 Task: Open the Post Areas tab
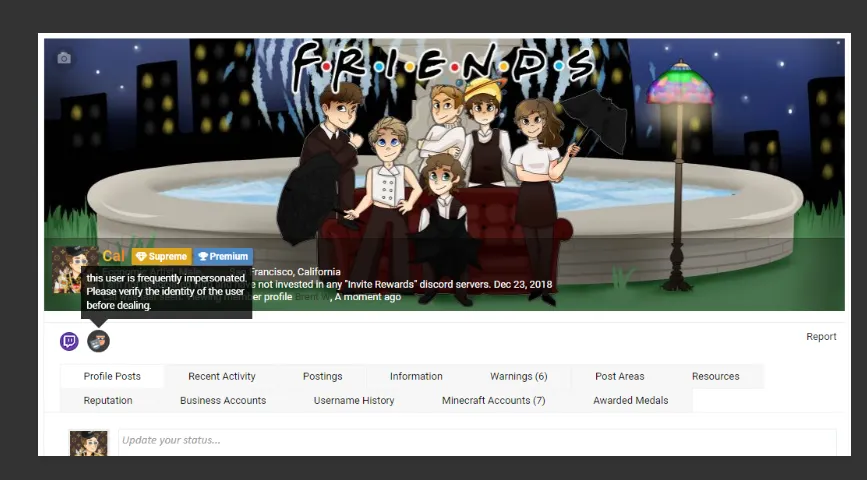click(620, 376)
